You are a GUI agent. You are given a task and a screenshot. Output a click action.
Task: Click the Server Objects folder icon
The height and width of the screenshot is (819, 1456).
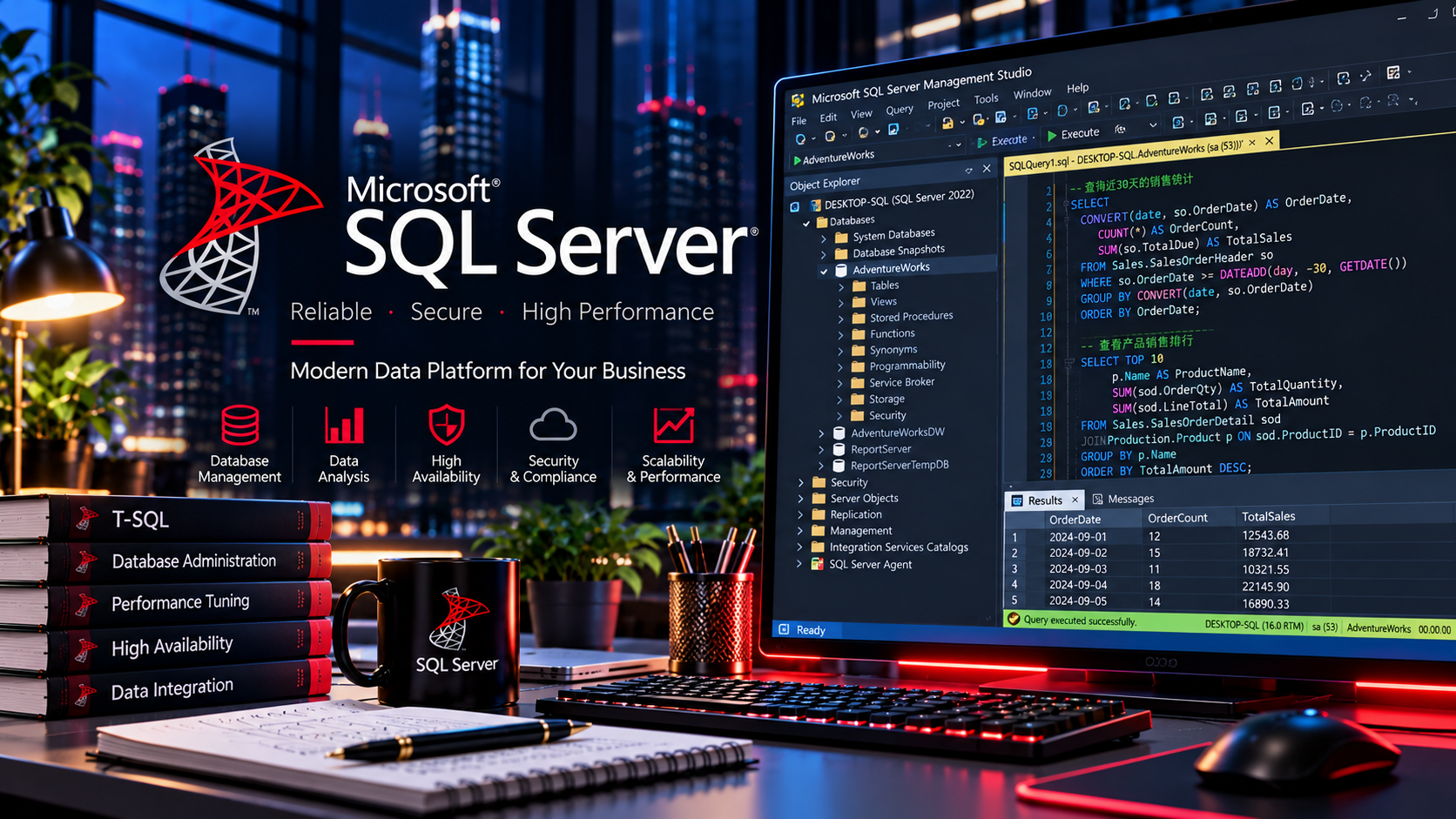819,499
